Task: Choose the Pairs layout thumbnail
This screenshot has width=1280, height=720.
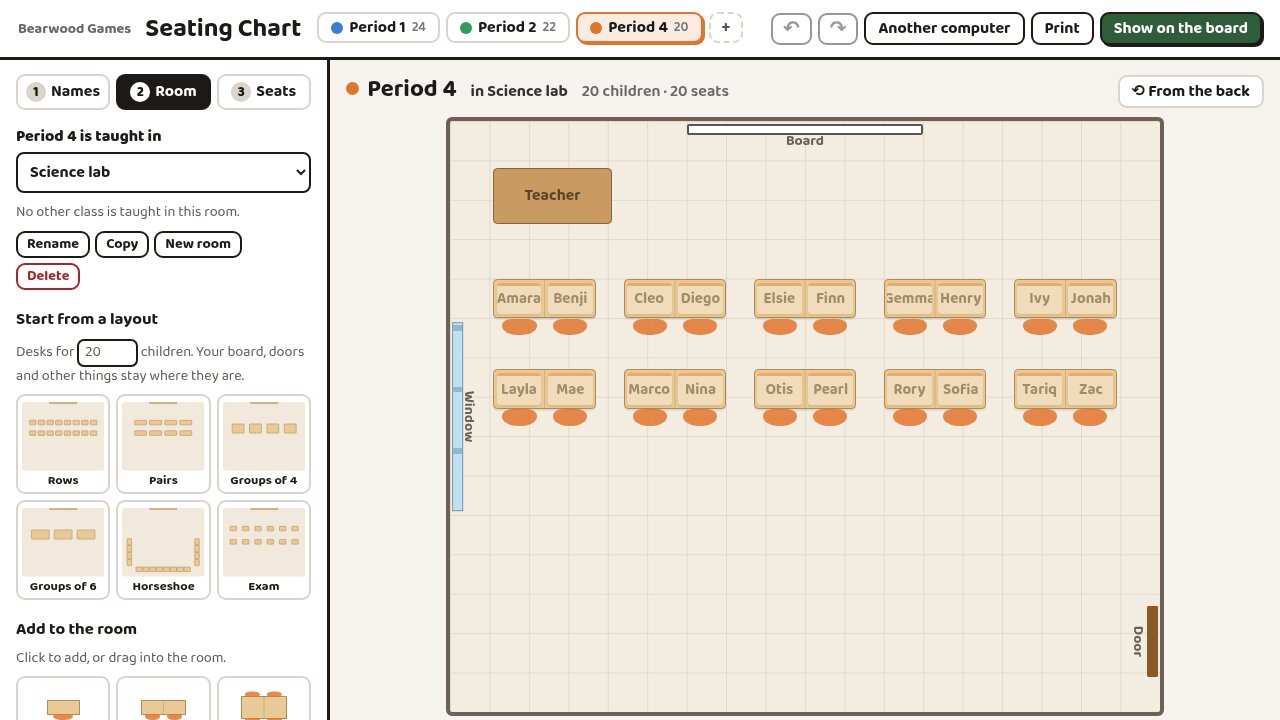Action: pos(163,444)
